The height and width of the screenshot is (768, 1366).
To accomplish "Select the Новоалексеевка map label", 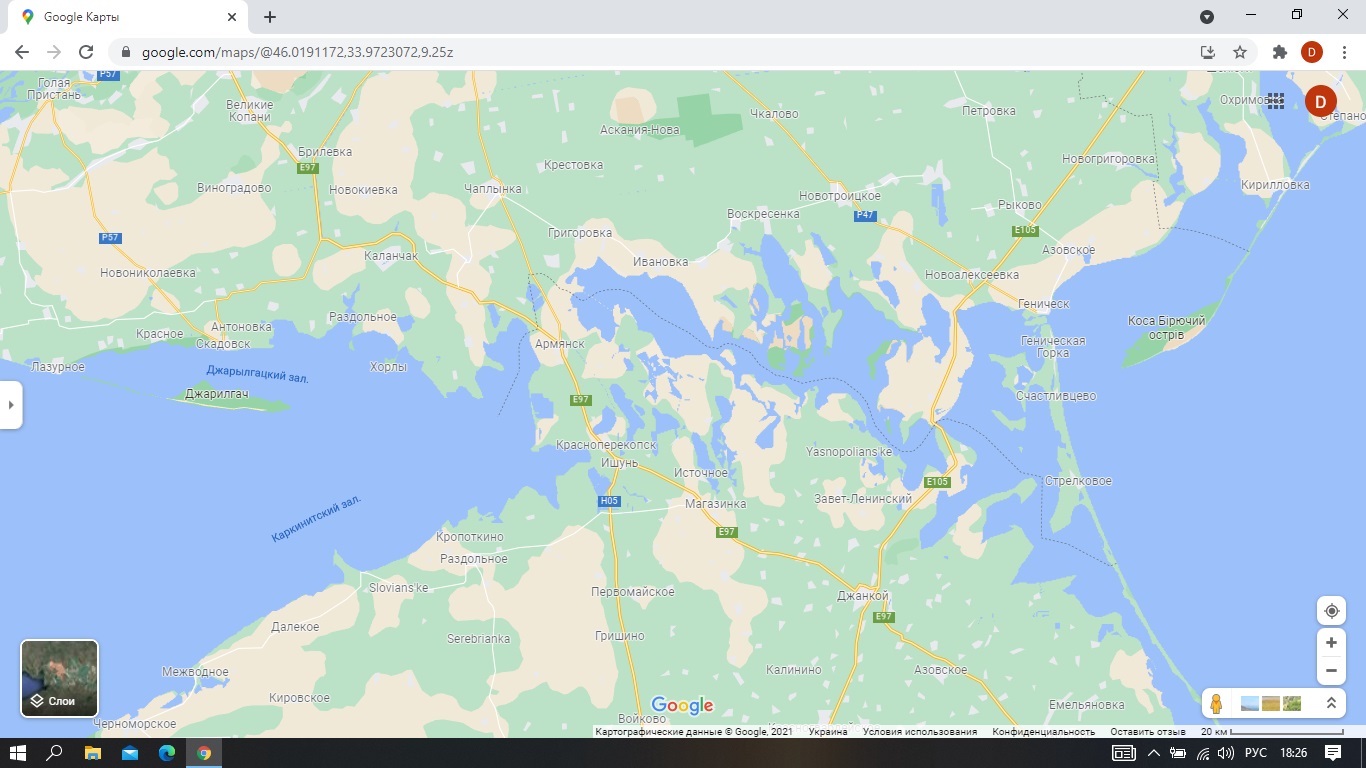I will [x=972, y=275].
